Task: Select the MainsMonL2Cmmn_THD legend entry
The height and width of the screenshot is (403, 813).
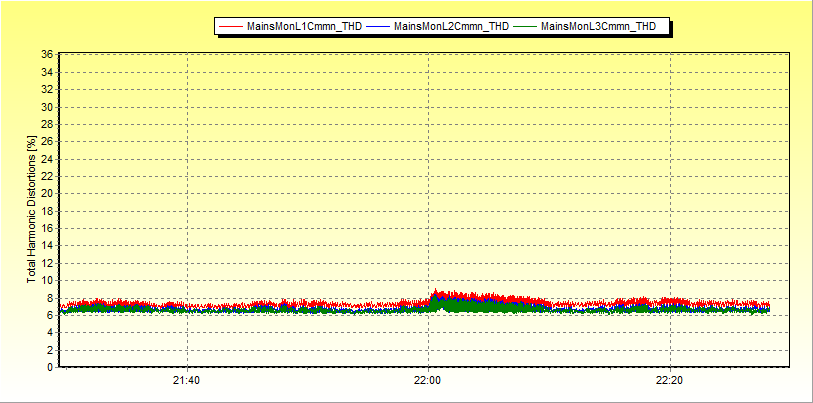Action: coord(451,27)
